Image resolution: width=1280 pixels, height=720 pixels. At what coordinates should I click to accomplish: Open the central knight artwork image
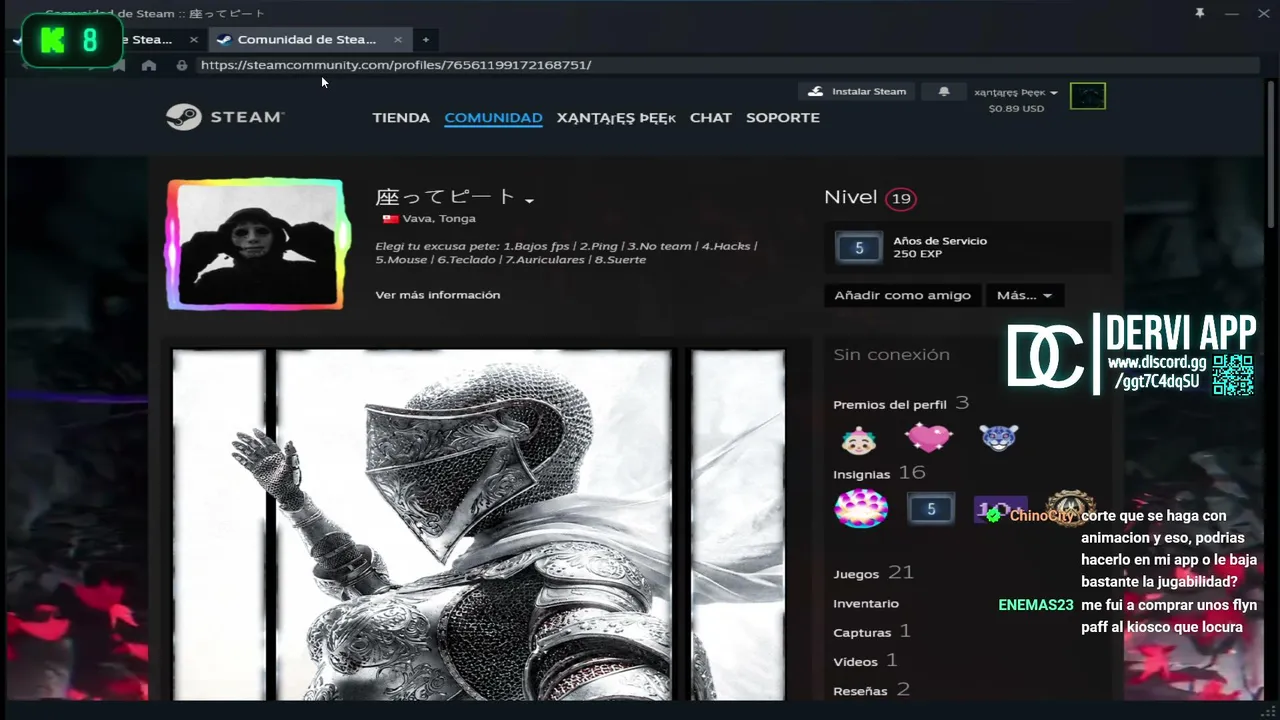click(x=474, y=525)
